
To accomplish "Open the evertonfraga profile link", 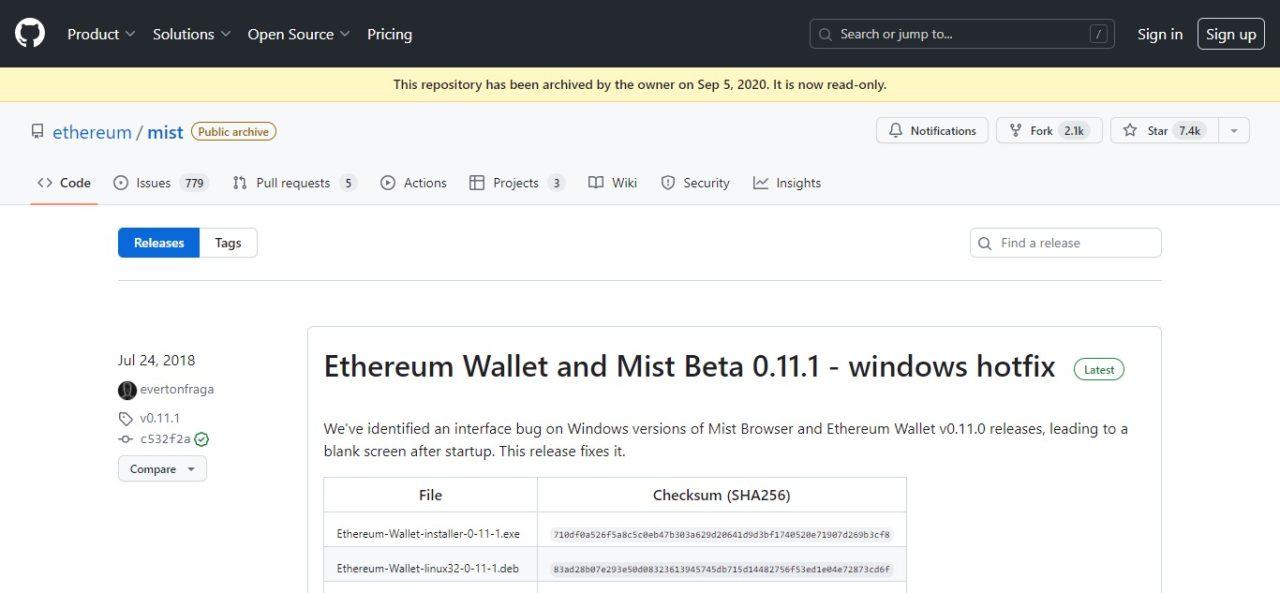I will click(x=177, y=390).
